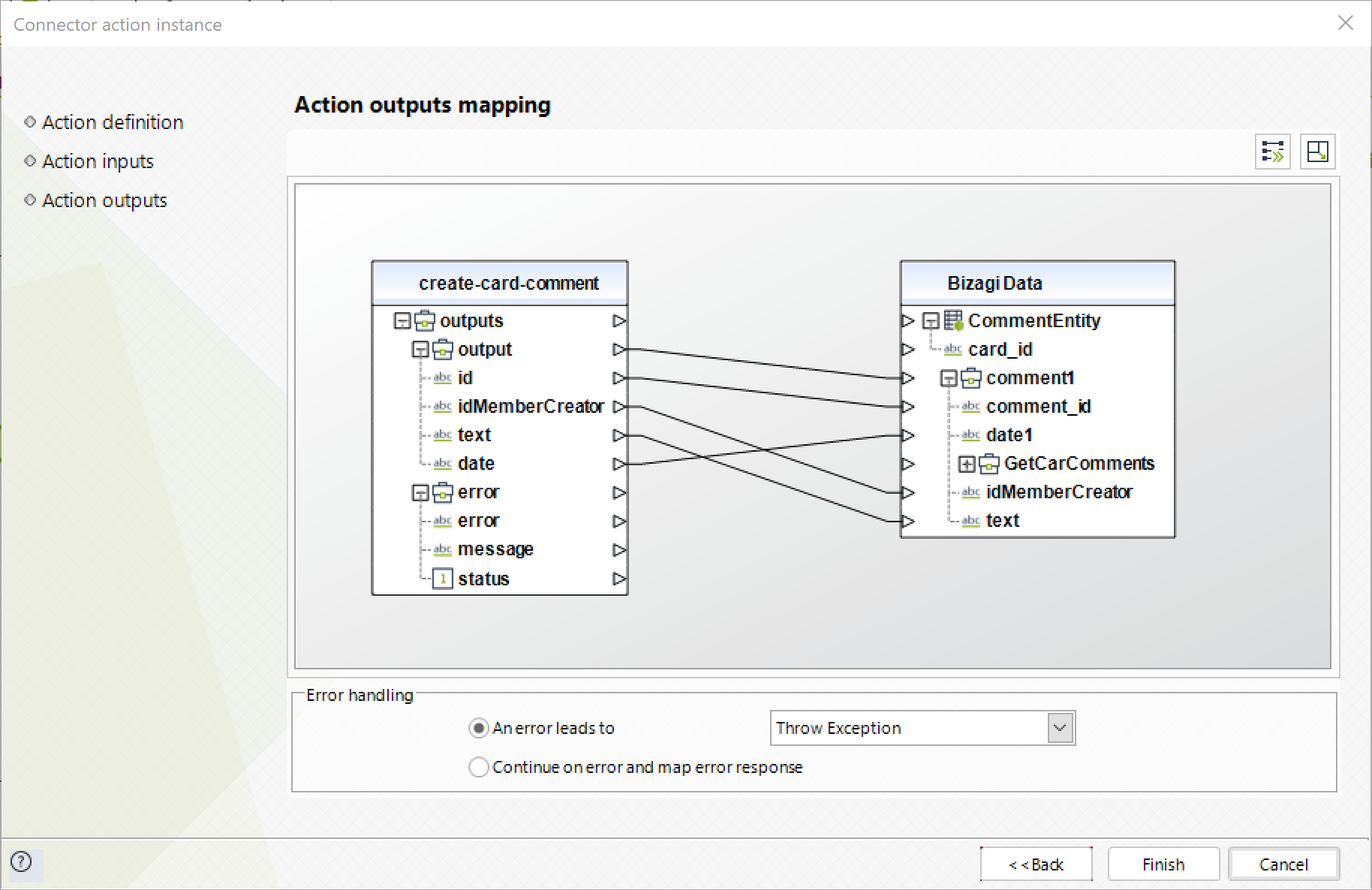Click input arrow of comment_id row
Screen dimensions: 1372x890
pos(908,406)
